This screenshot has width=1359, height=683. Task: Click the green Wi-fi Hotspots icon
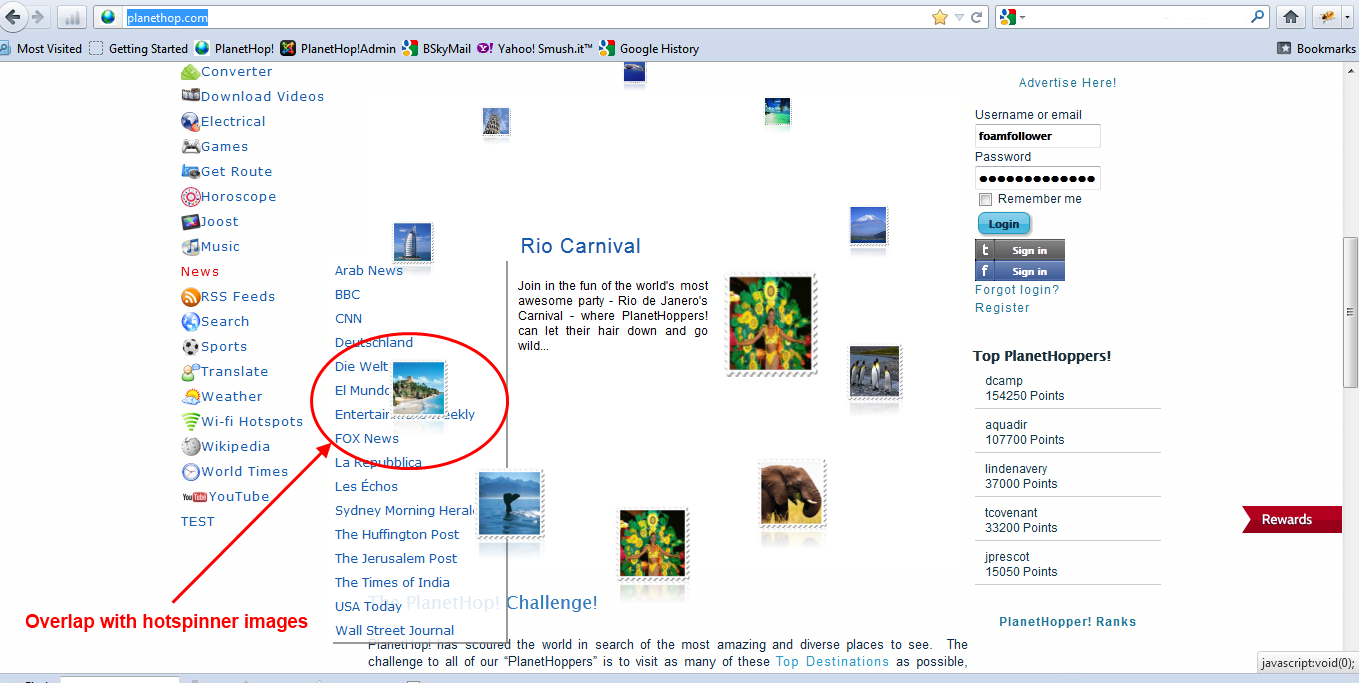[190, 422]
